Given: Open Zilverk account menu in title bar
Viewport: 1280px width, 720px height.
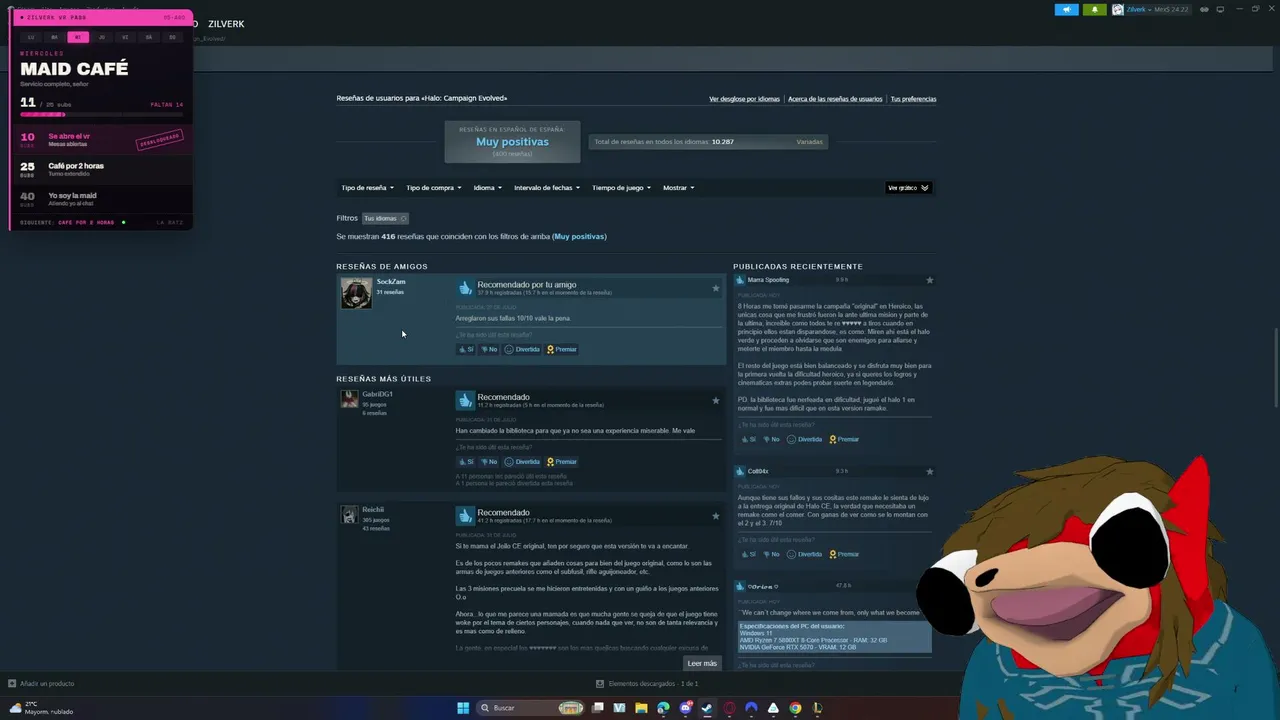Looking at the screenshot, I should 1150,10.
